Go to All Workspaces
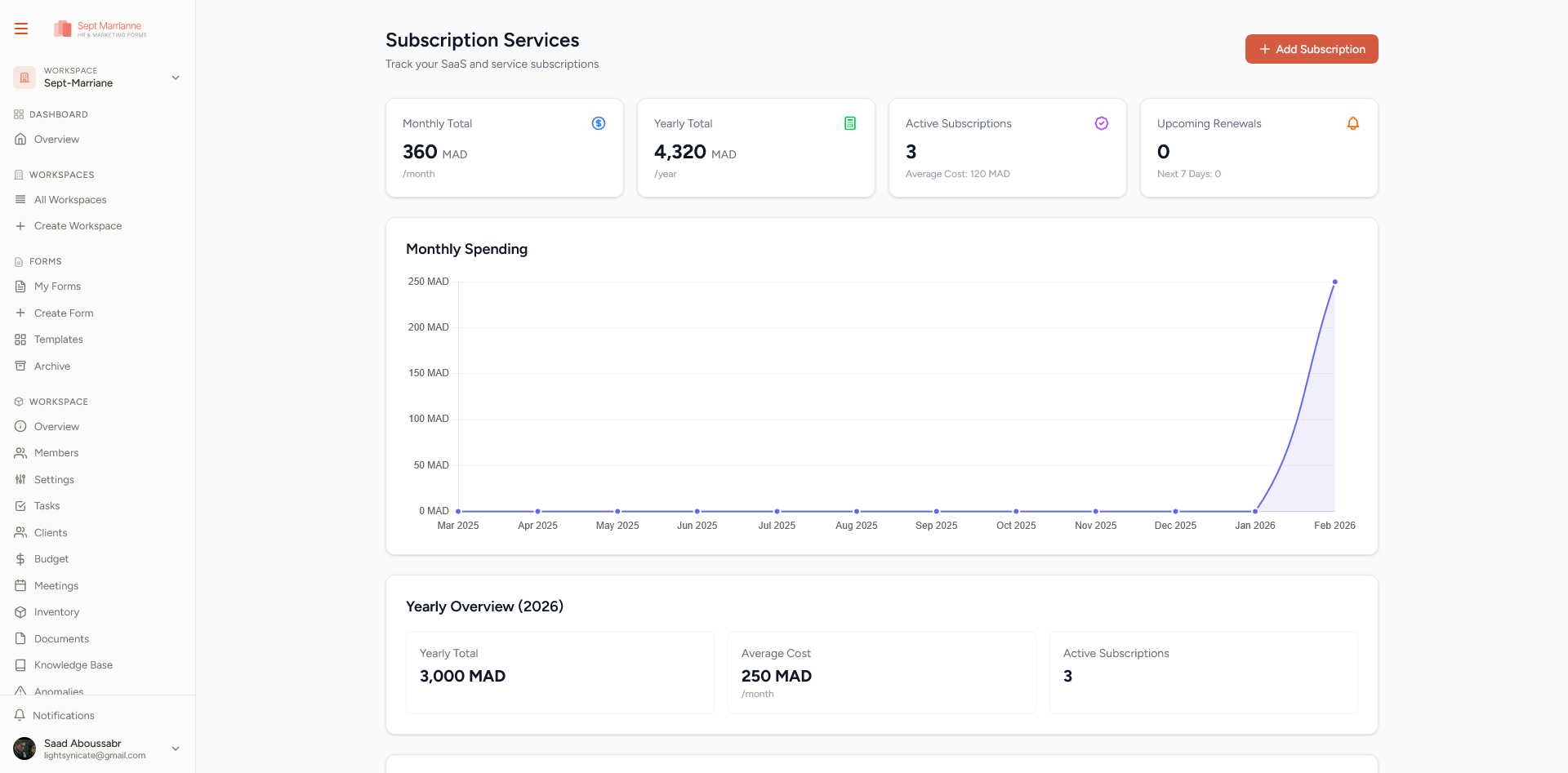 click(x=69, y=200)
